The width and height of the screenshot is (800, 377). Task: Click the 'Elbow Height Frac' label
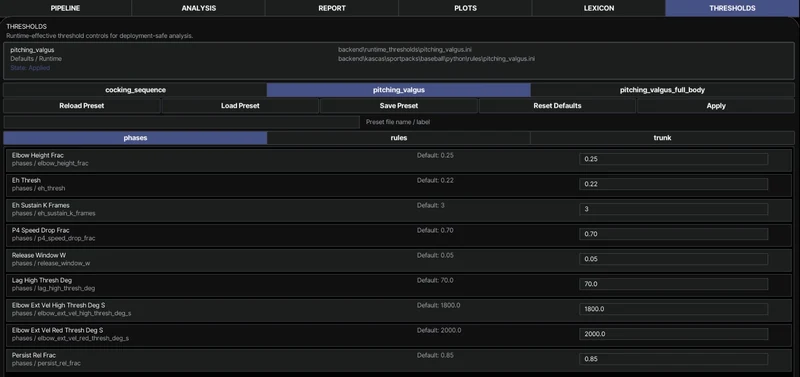point(38,155)
